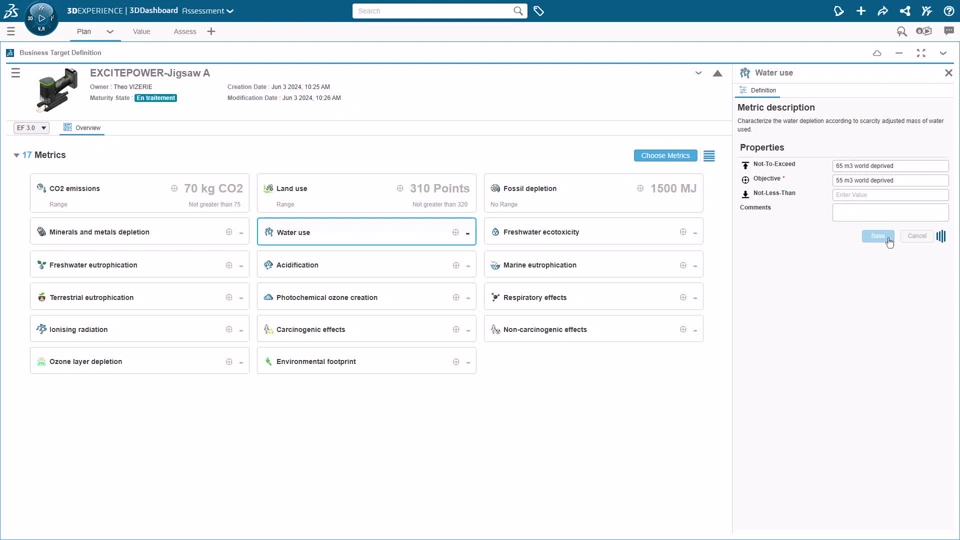Collapse the 17 Metrics section

[x=17, y=156]
